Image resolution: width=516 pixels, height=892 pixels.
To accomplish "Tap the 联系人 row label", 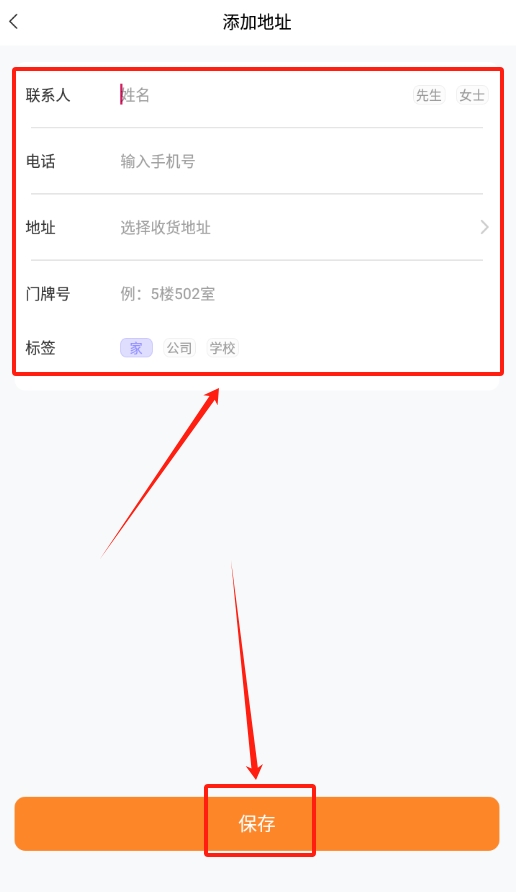I will tap(48, 95).
